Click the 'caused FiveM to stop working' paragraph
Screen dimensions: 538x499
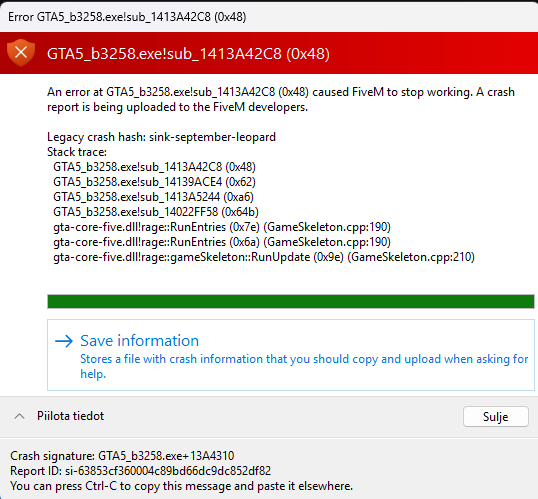[281, 100]
